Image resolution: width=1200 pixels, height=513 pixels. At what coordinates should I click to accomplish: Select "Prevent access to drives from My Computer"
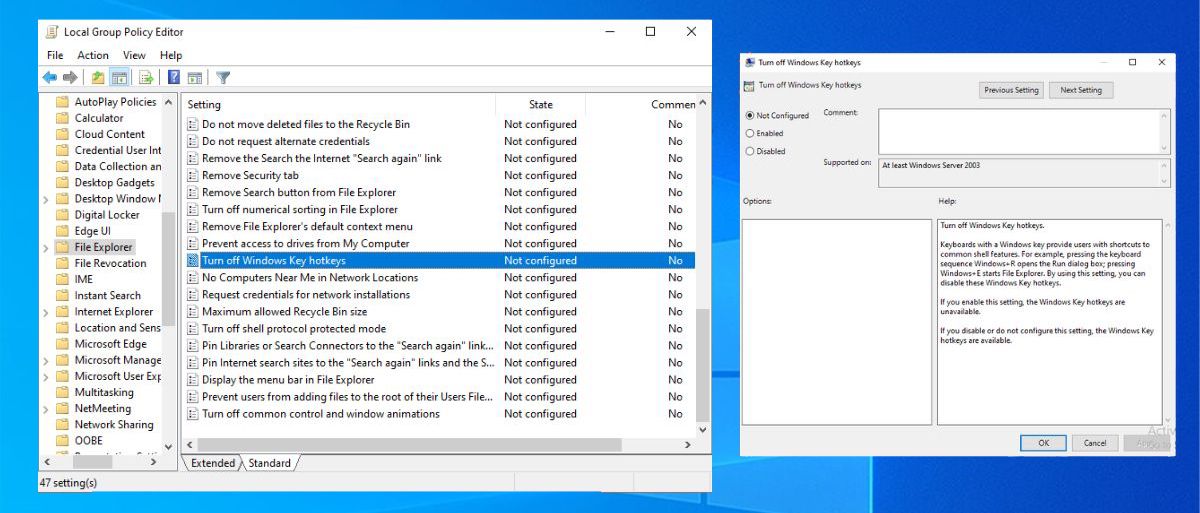click(x=306, y=243)
